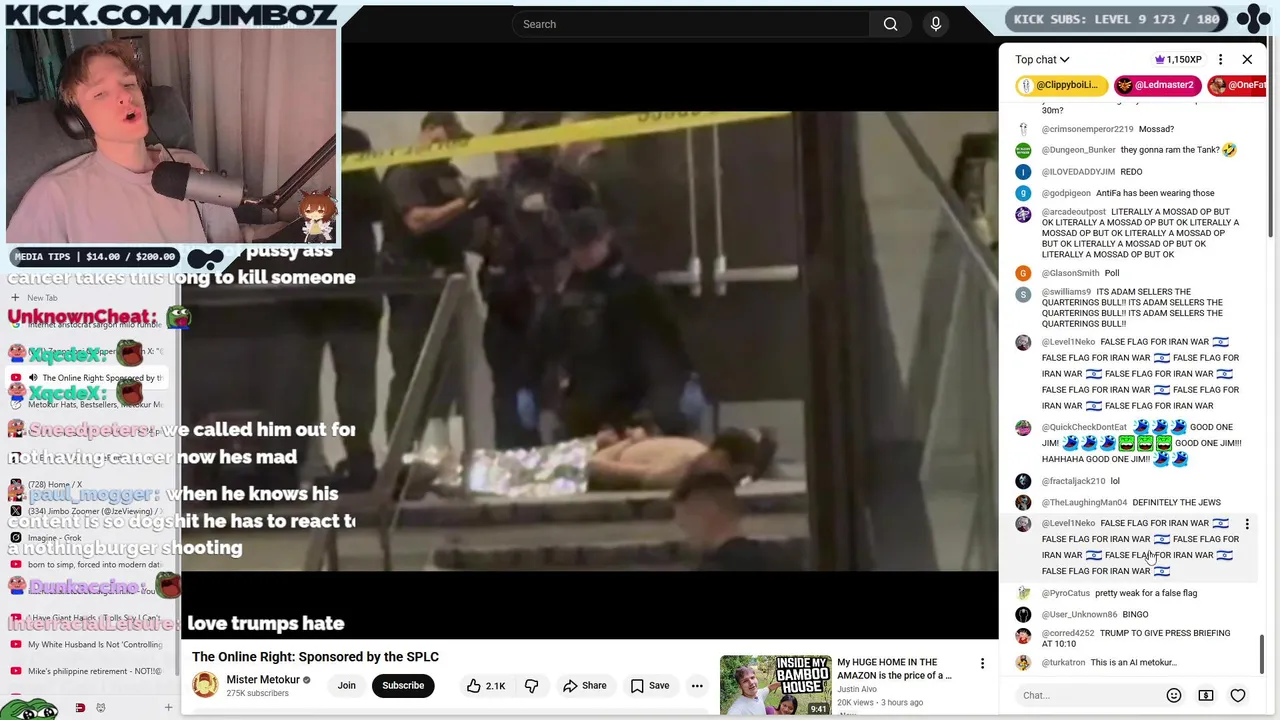Save the video to a playlist

(650, 685)
